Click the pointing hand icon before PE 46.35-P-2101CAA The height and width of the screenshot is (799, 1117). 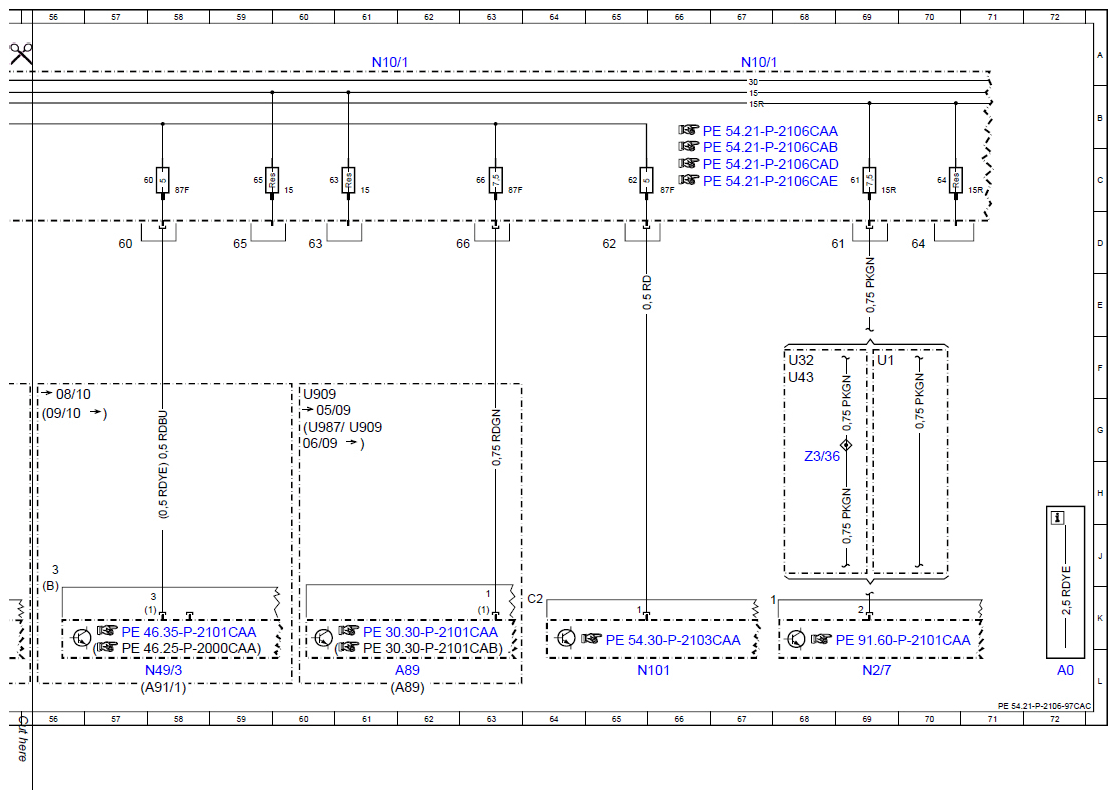[x=107, y=631]
